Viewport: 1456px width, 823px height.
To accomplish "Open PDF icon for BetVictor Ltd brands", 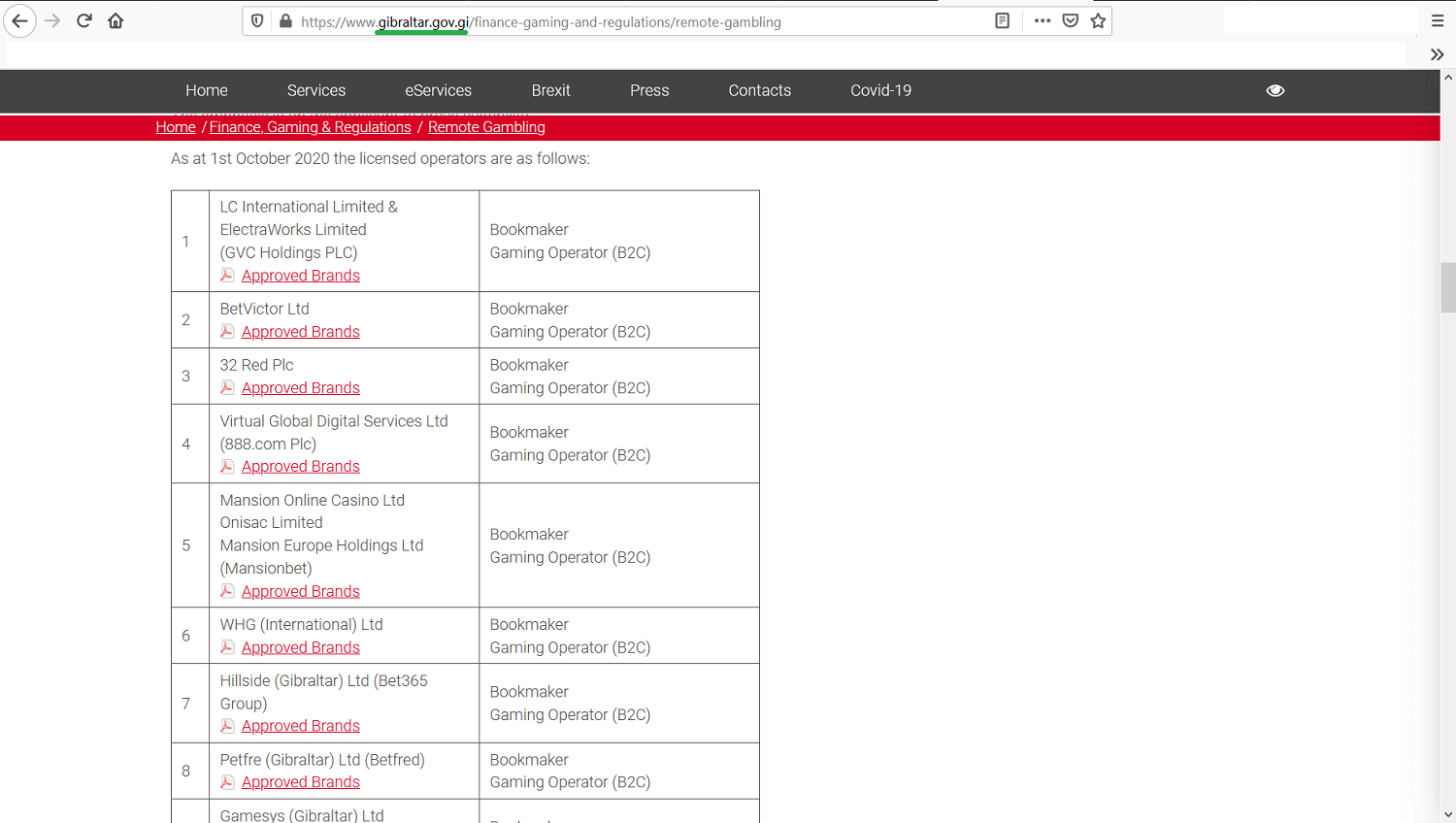I will pyautogui.click(x=227, y=331).
